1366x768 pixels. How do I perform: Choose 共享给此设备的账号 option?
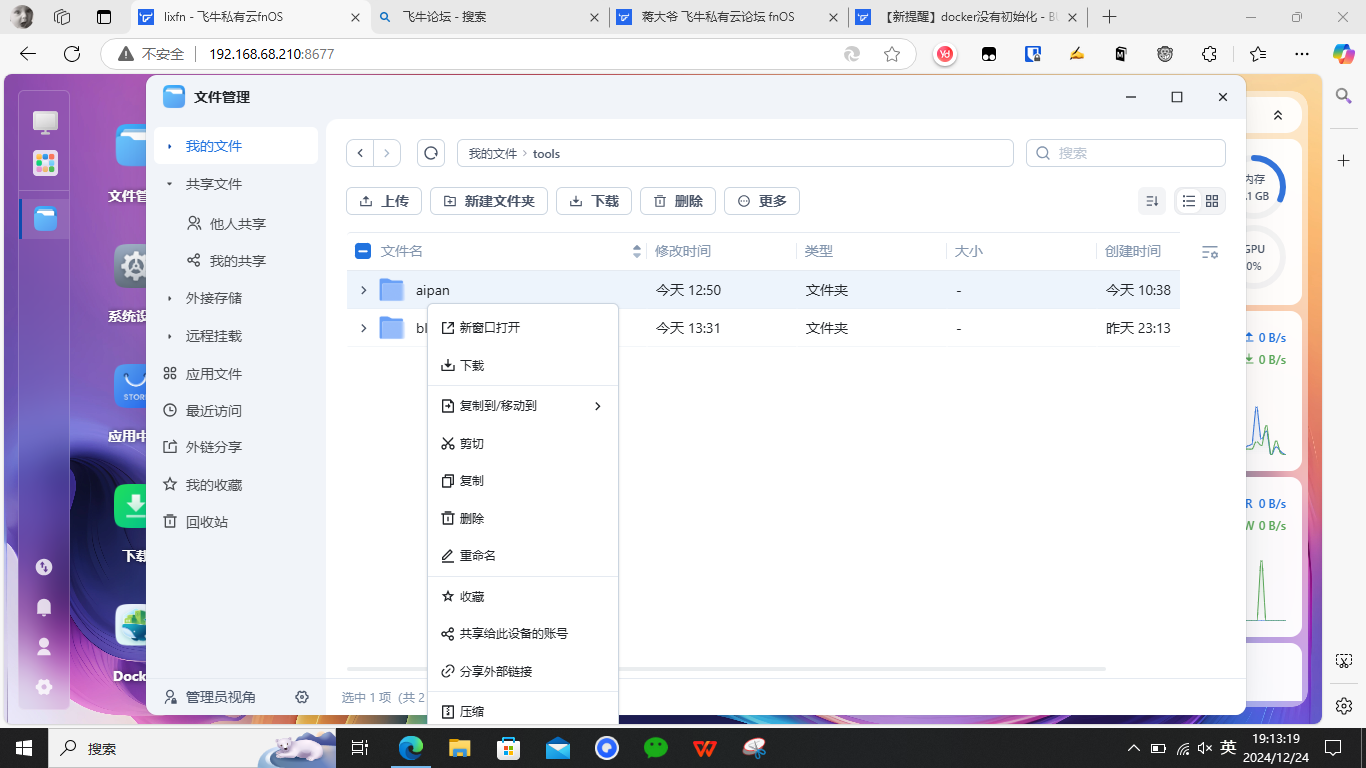523,634
